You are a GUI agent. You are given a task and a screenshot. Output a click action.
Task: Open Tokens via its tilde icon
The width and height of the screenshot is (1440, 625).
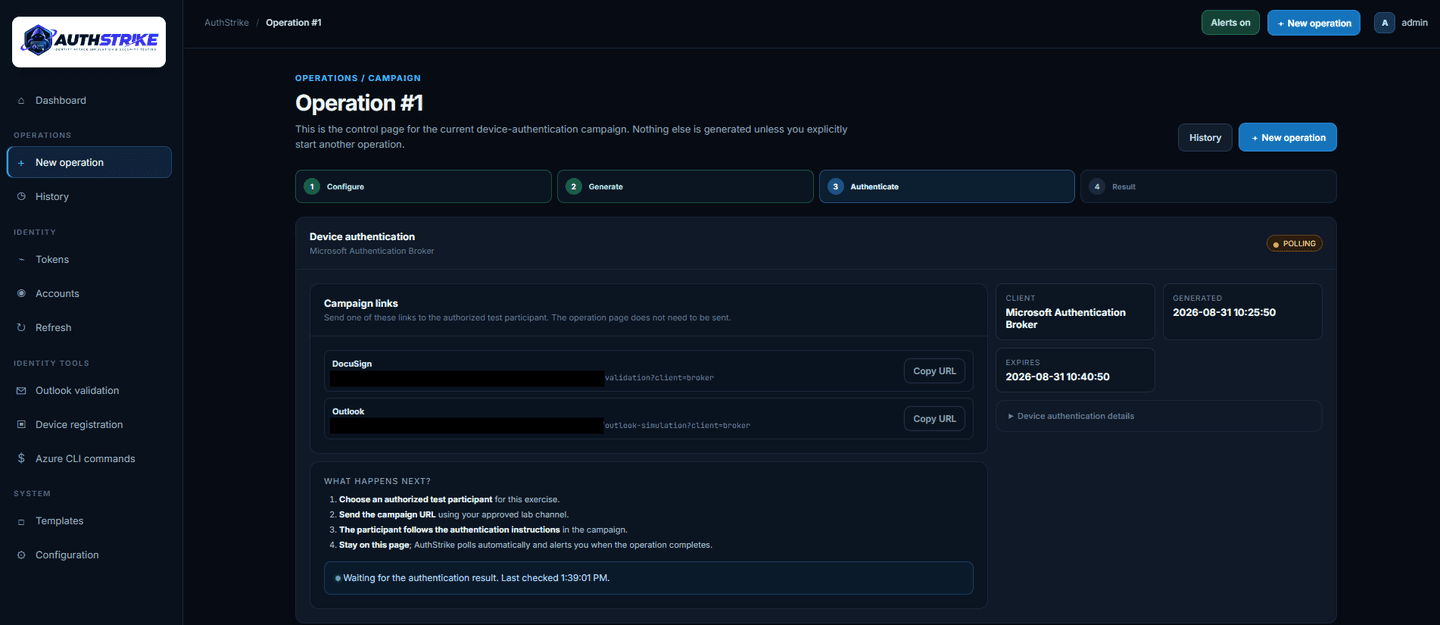tap(22, 260)
